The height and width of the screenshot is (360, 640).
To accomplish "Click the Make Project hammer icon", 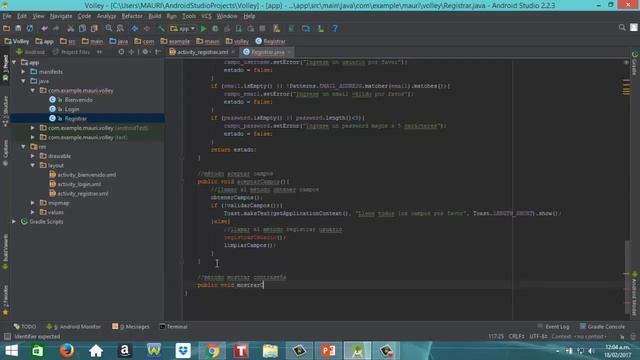I will point(161,29).
